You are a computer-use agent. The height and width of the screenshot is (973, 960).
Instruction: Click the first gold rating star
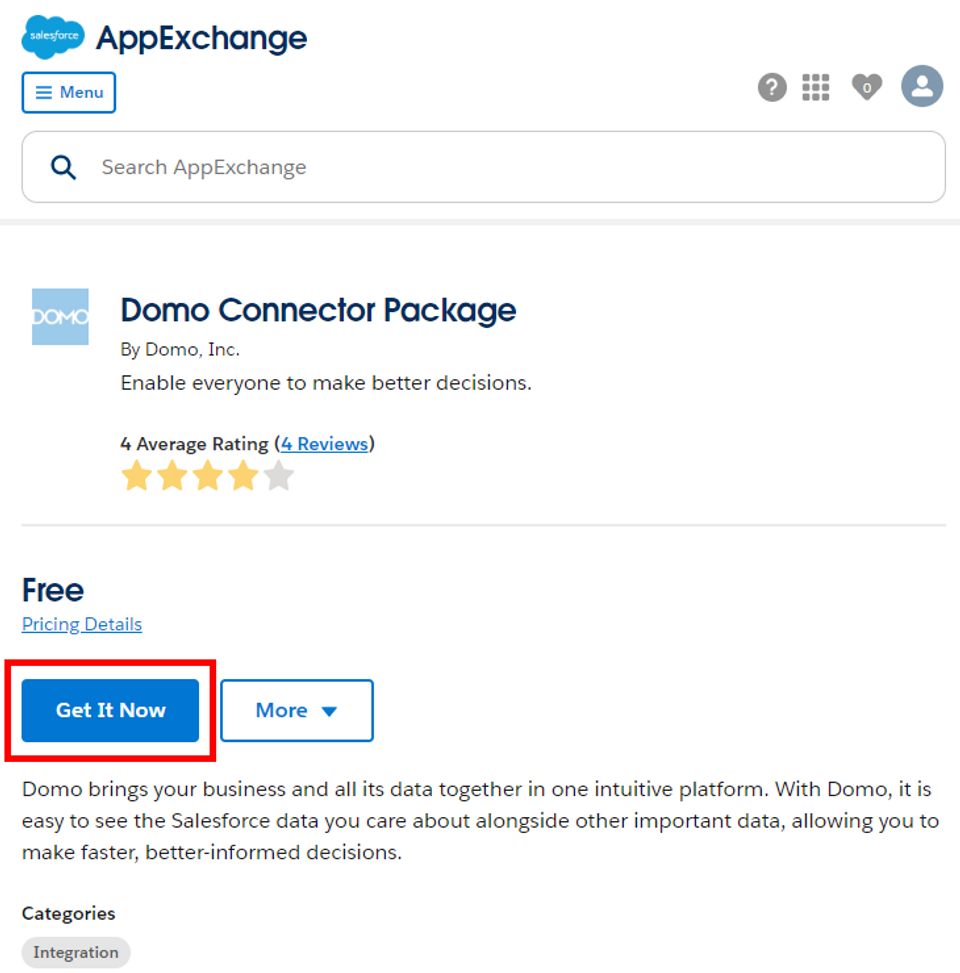(137, 476)
